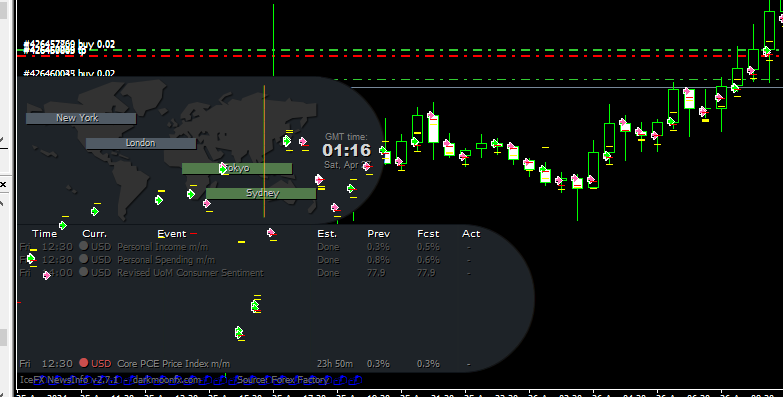Click the 'Fcst' column header
Screen dimensions: 783x397
point(428,234)
